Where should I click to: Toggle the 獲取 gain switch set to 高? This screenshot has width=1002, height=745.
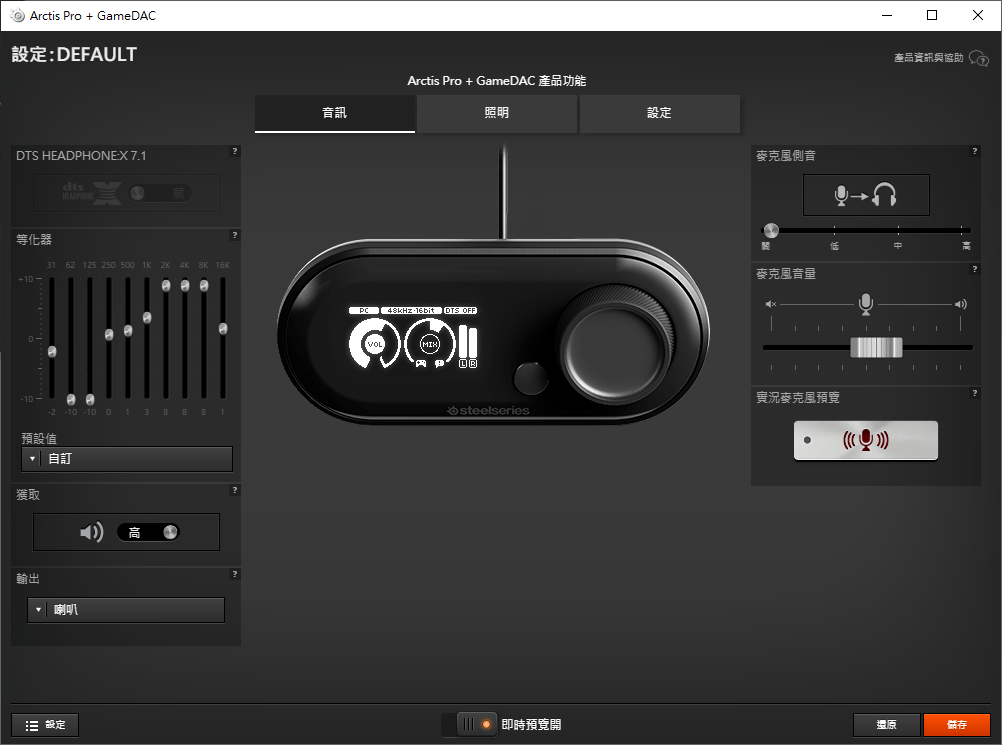pyautogui.click(x=148, y=532)
